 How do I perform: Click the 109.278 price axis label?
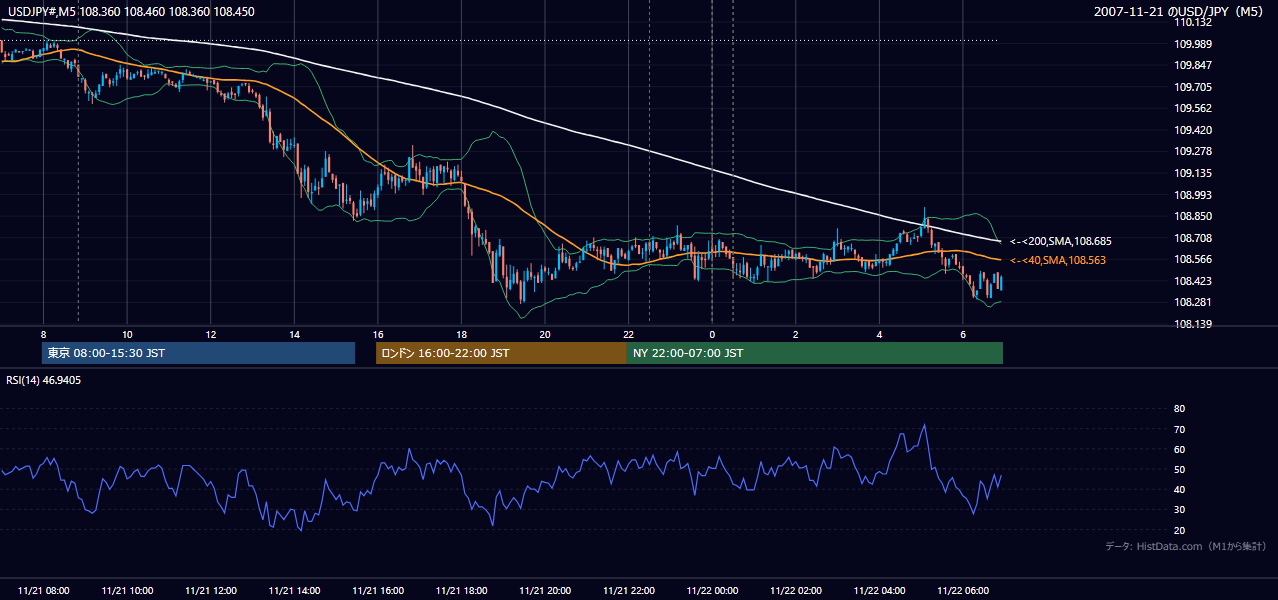1194,151
